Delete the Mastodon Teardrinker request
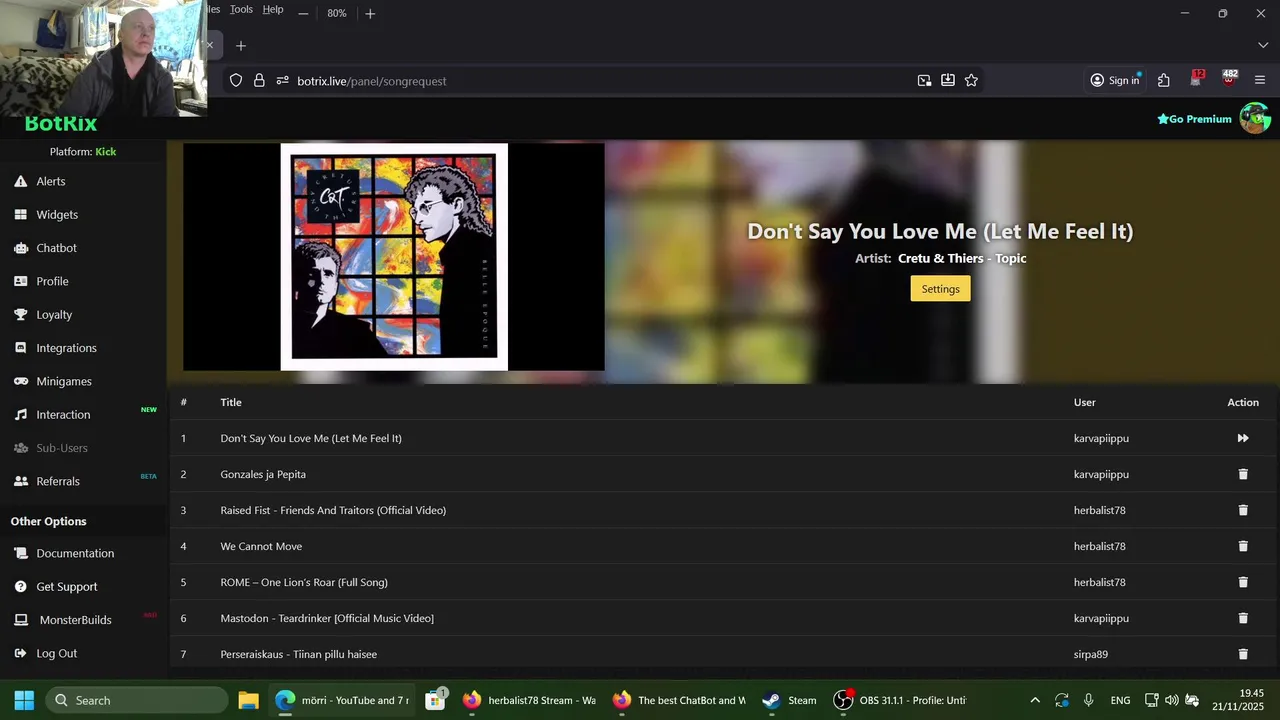This screenshot has width=1280, height=720. pyautogui.click(x=1243, y=618)
